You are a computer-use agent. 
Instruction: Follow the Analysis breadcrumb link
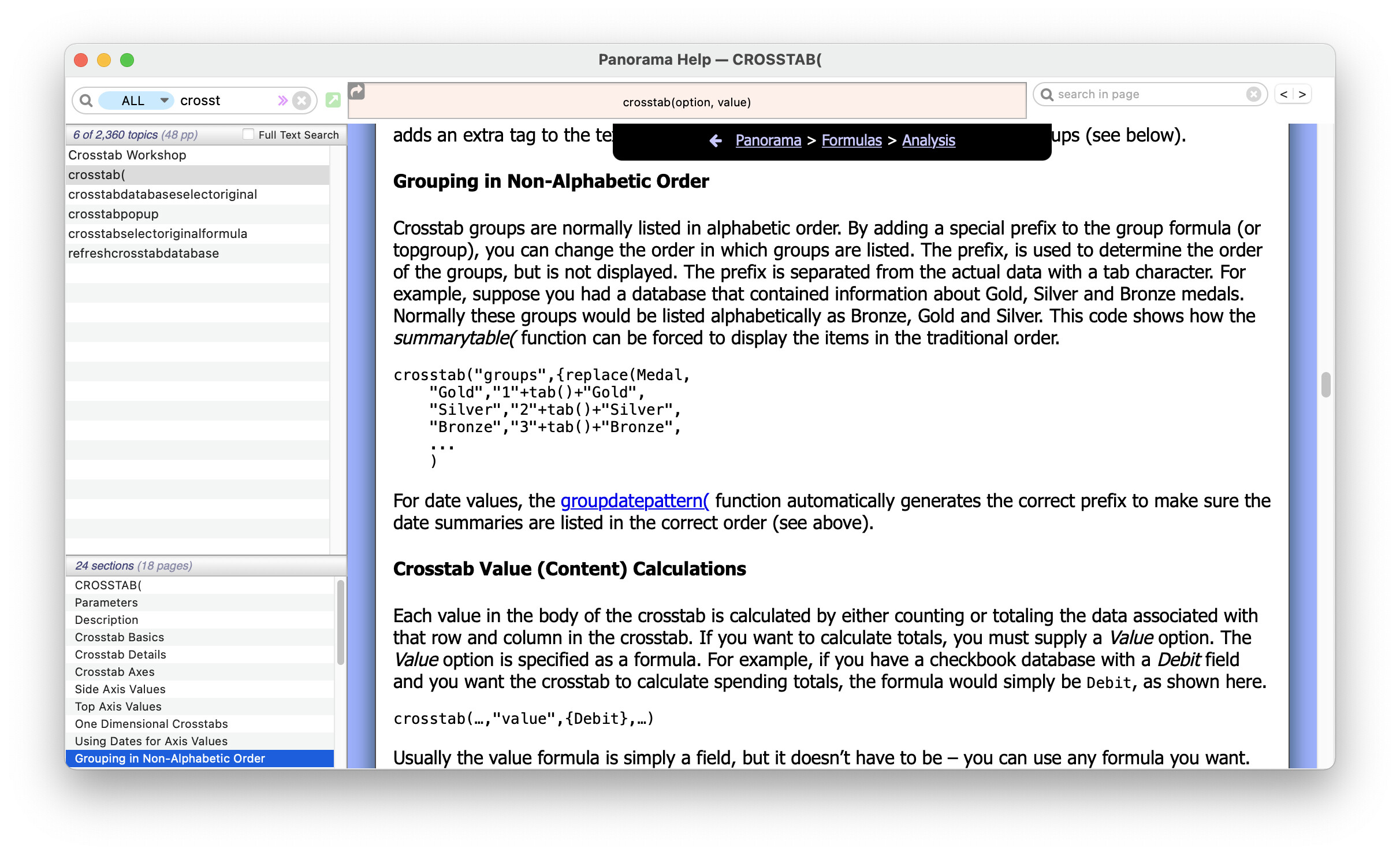(x=929, y=140)
